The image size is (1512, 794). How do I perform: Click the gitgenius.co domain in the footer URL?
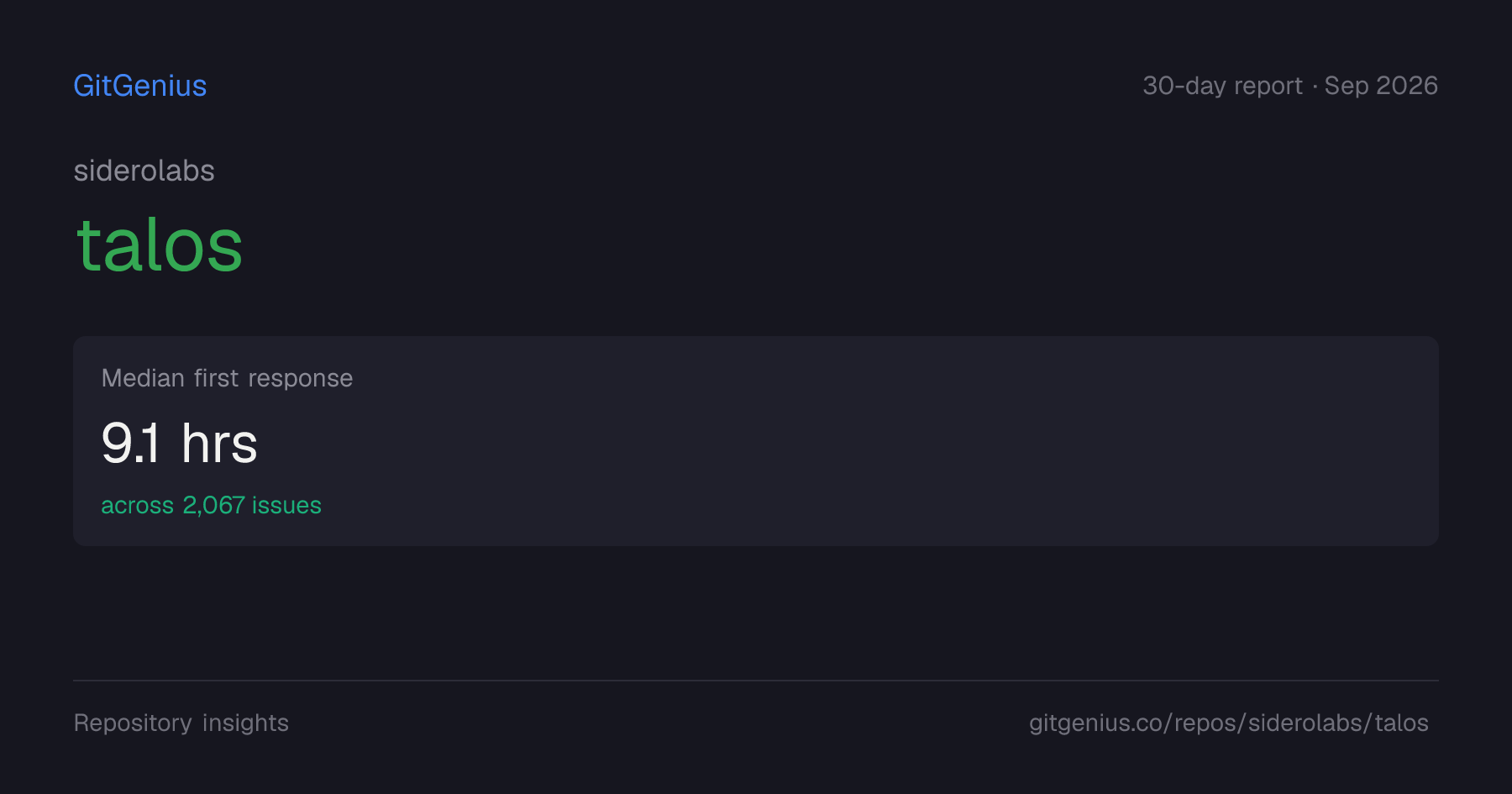coord(1095,723)
